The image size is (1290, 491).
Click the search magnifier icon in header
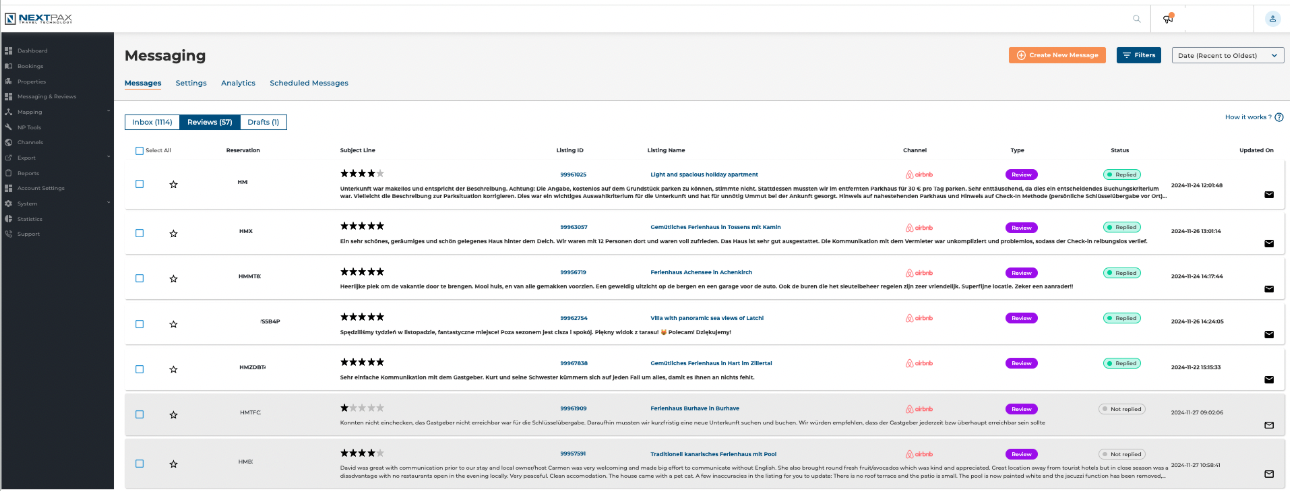tap(1136, 18)
